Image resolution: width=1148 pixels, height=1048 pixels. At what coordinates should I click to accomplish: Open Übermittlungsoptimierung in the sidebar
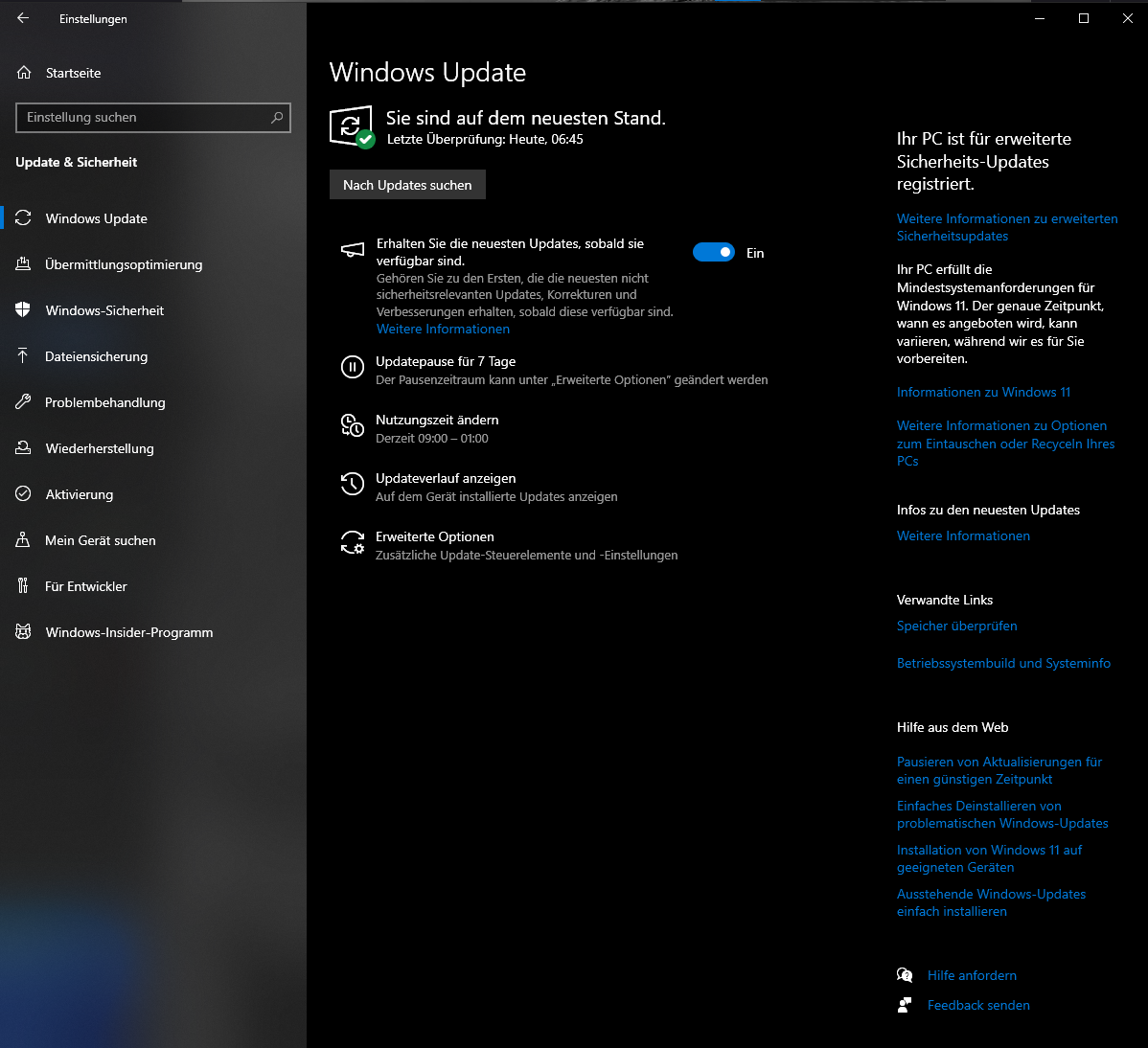coord(153,264)
